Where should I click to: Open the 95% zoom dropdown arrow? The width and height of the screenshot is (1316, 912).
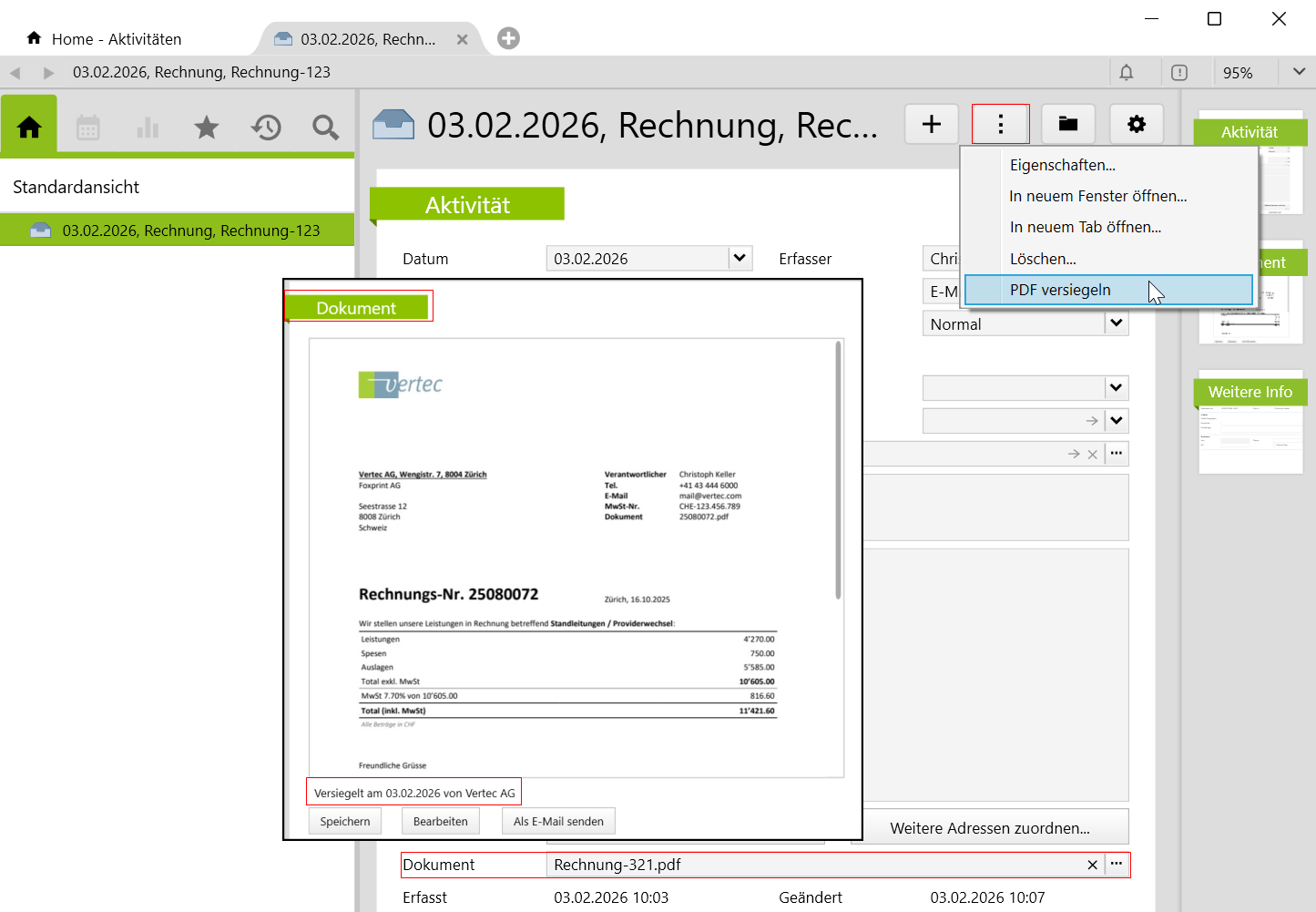pos(1299,72)
